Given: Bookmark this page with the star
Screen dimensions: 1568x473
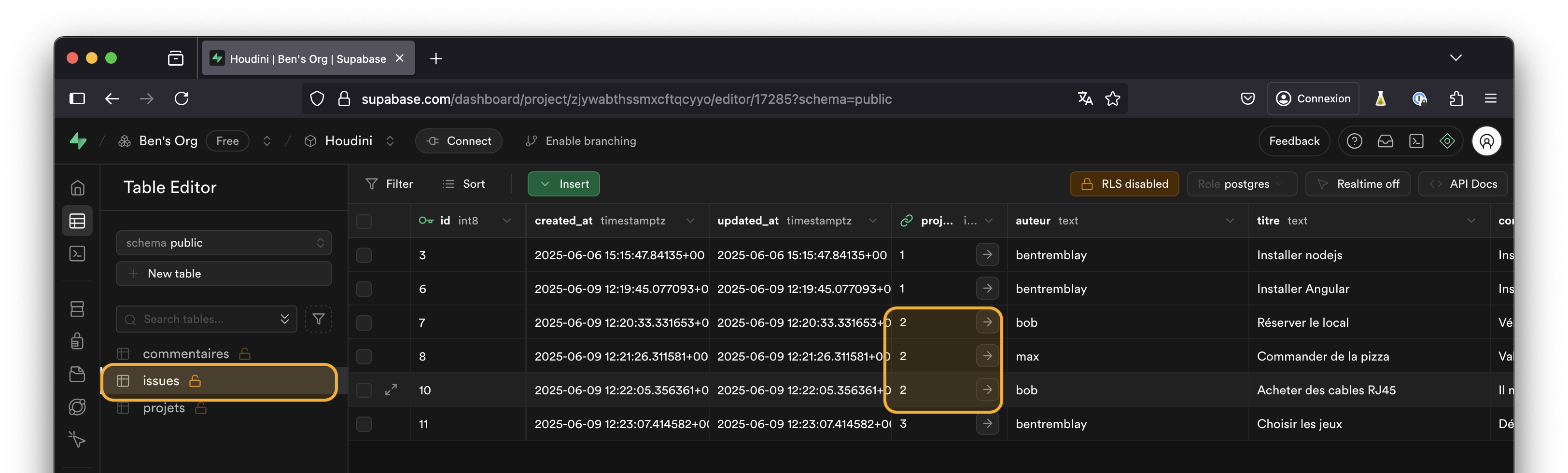Looking at the screenshot, I should pos(1113,98).
